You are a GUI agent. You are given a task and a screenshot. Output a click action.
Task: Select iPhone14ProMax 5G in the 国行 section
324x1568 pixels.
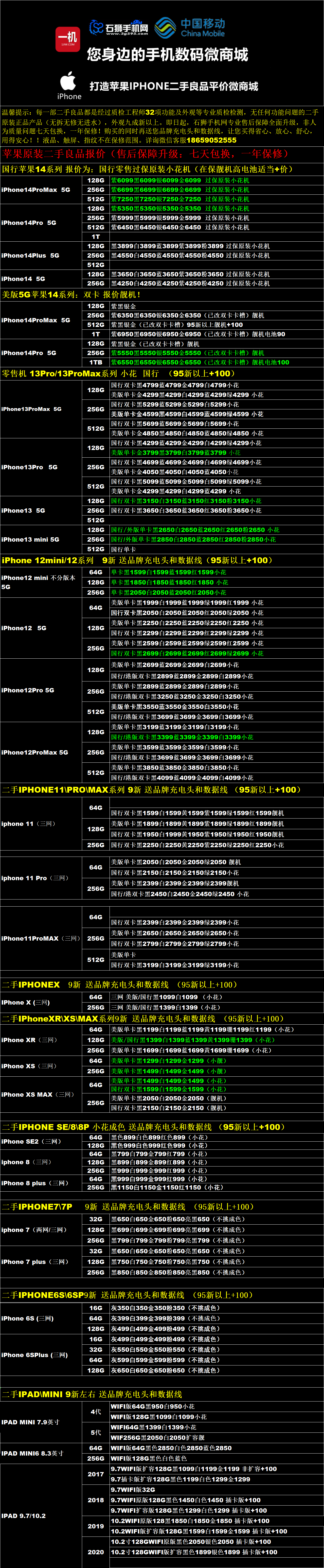point(36,190)
